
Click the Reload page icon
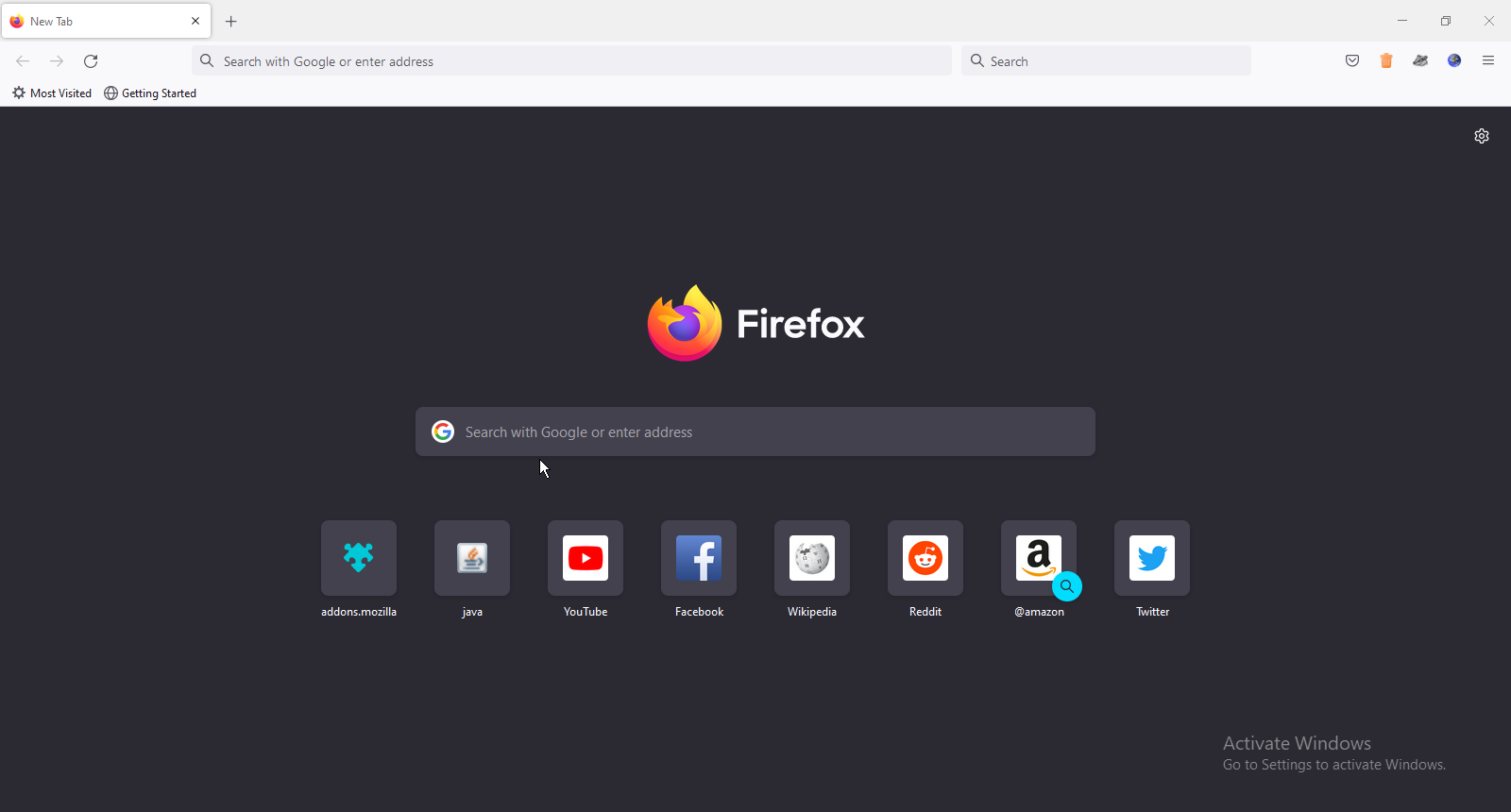91,61
